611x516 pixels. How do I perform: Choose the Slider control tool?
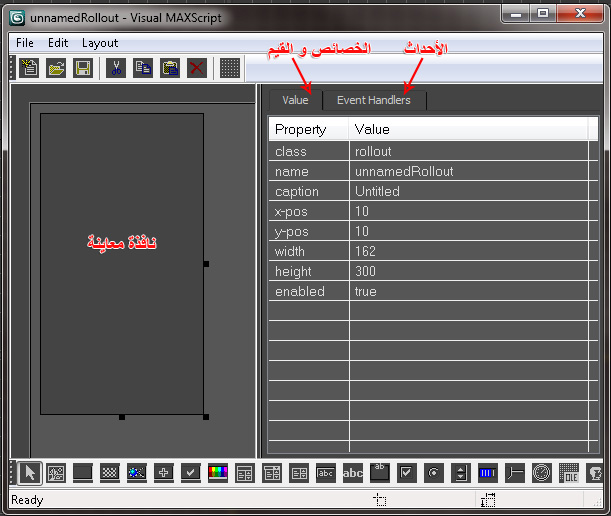tap(515, 473)
